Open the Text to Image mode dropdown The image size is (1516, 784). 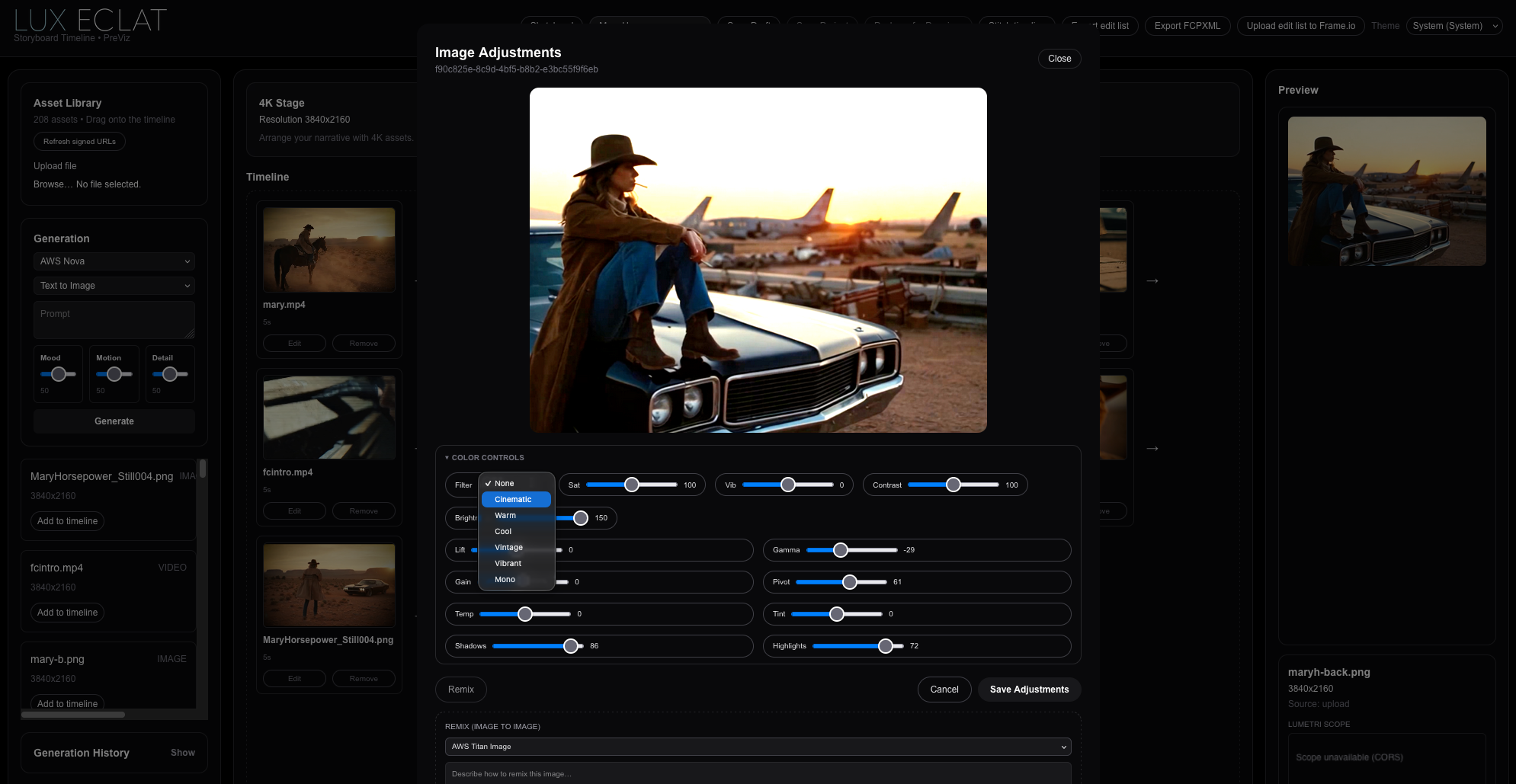(x=114, y=286)
